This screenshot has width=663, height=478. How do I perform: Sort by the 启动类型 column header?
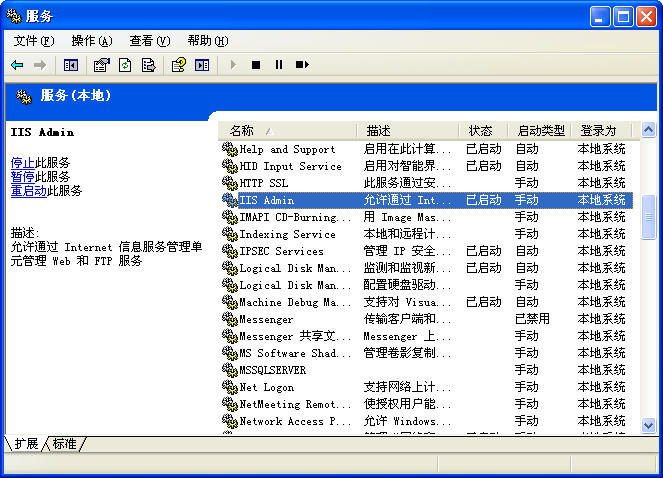540,131
